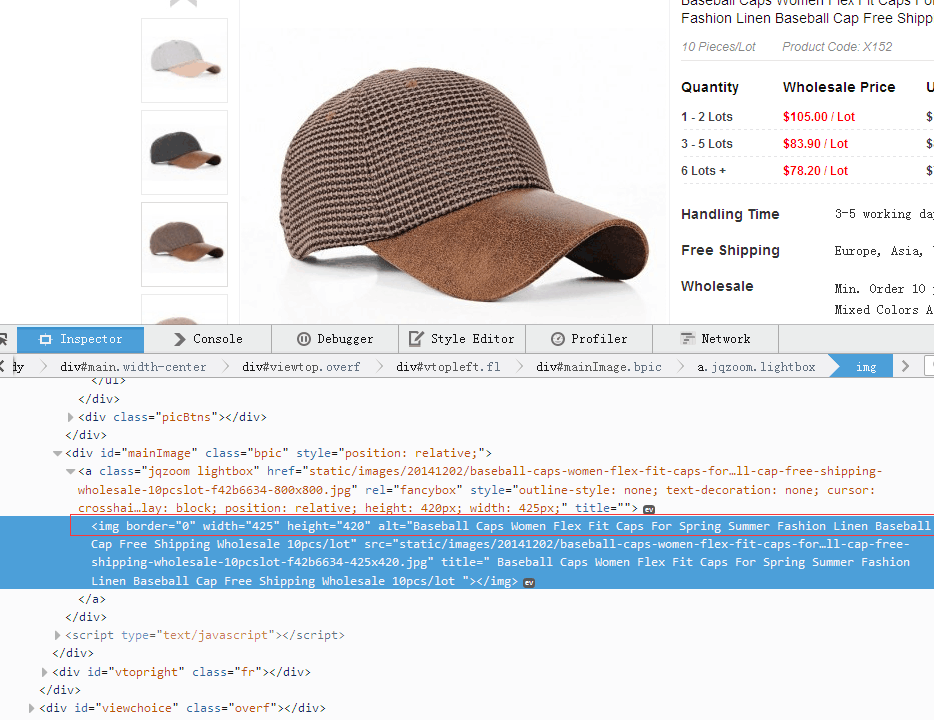
Task: Collapse the mainImage div node
Action: (x=57, y=453)
